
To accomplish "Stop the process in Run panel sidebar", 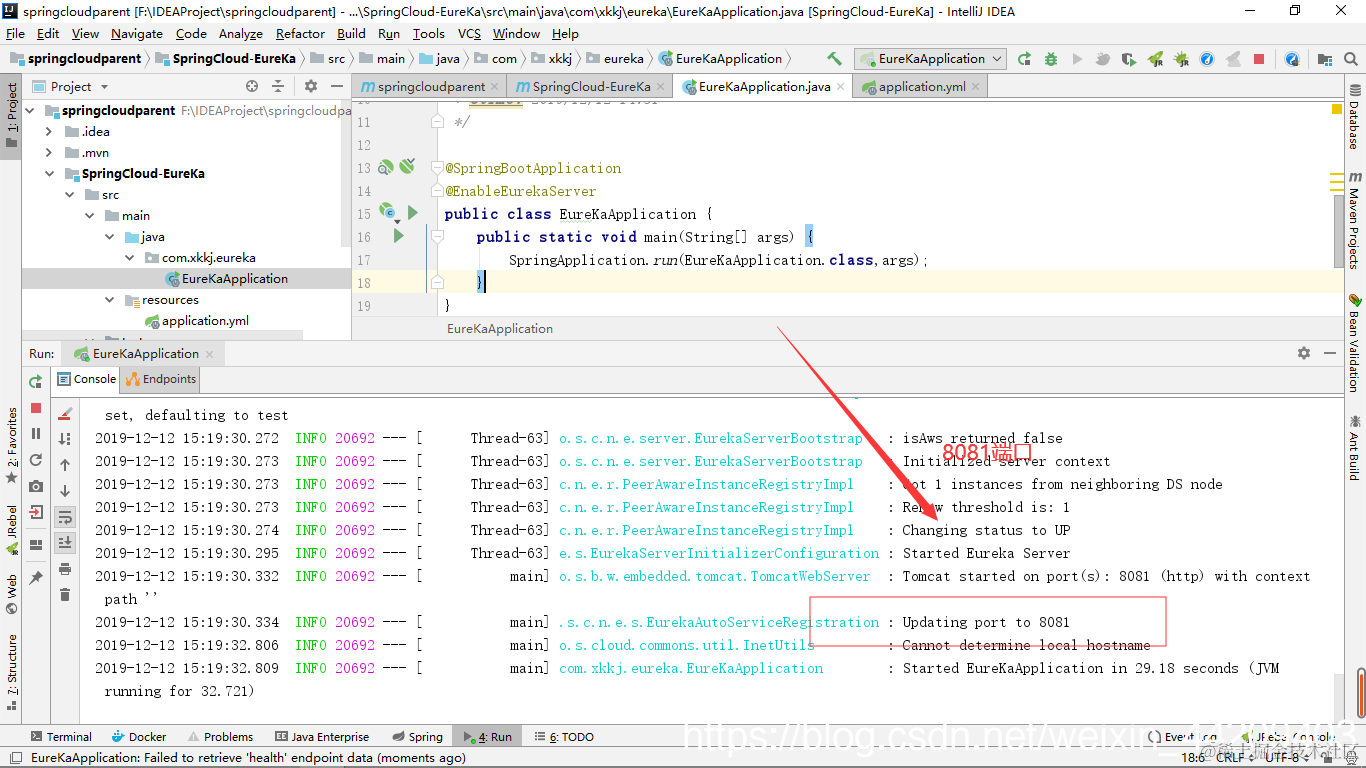I will coord(36,408).
